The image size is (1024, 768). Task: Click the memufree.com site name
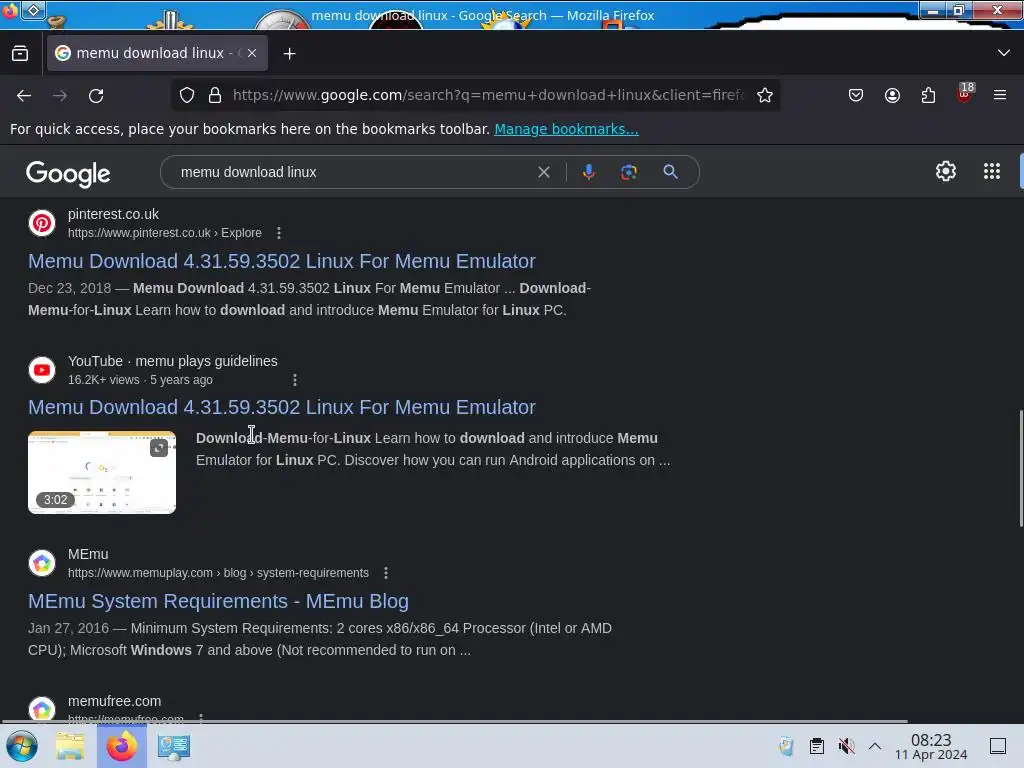pyautogui.click(x=114, y=701)
